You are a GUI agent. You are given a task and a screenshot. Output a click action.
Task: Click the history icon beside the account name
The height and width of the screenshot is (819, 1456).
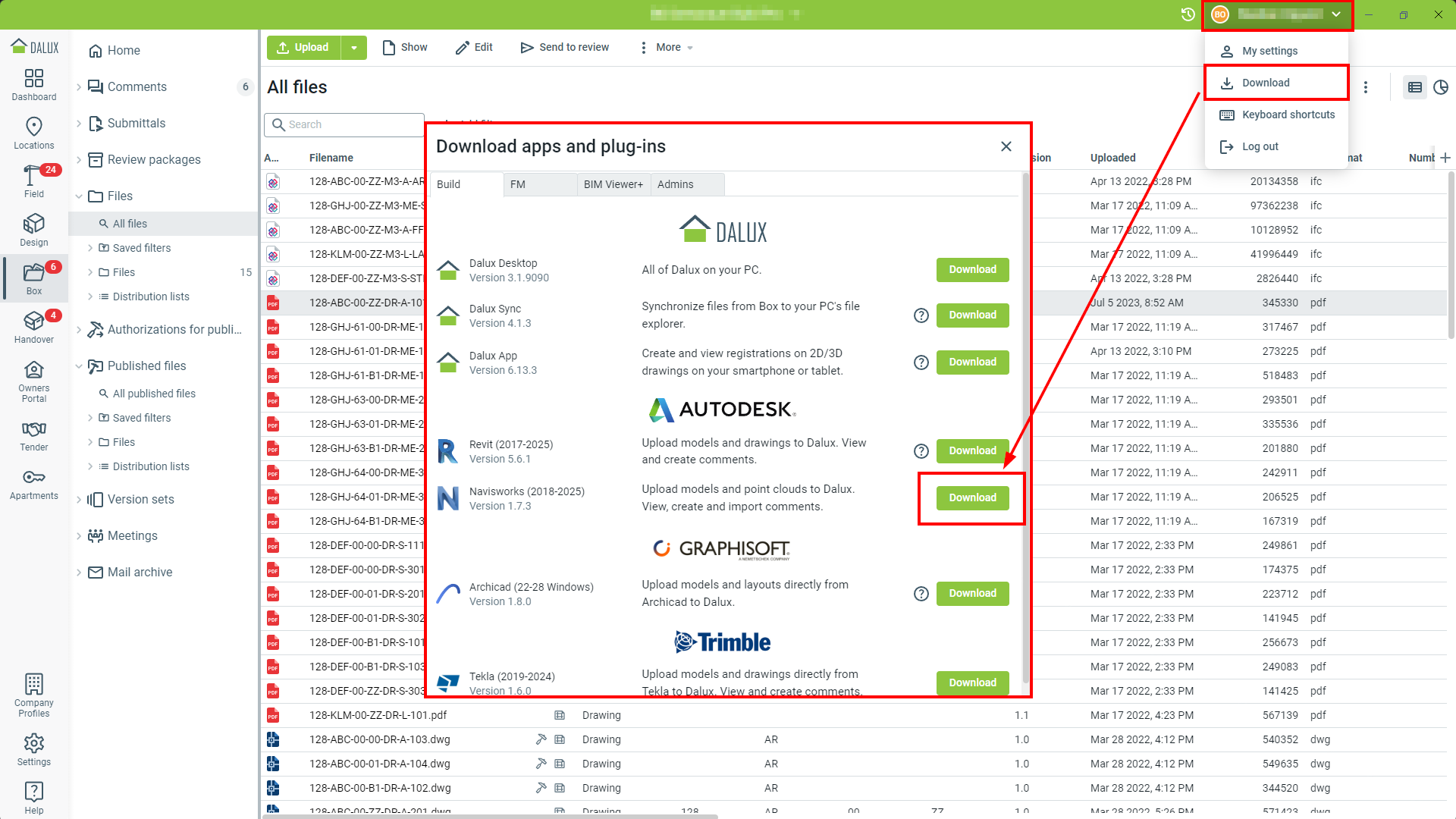pos(1187,14)
